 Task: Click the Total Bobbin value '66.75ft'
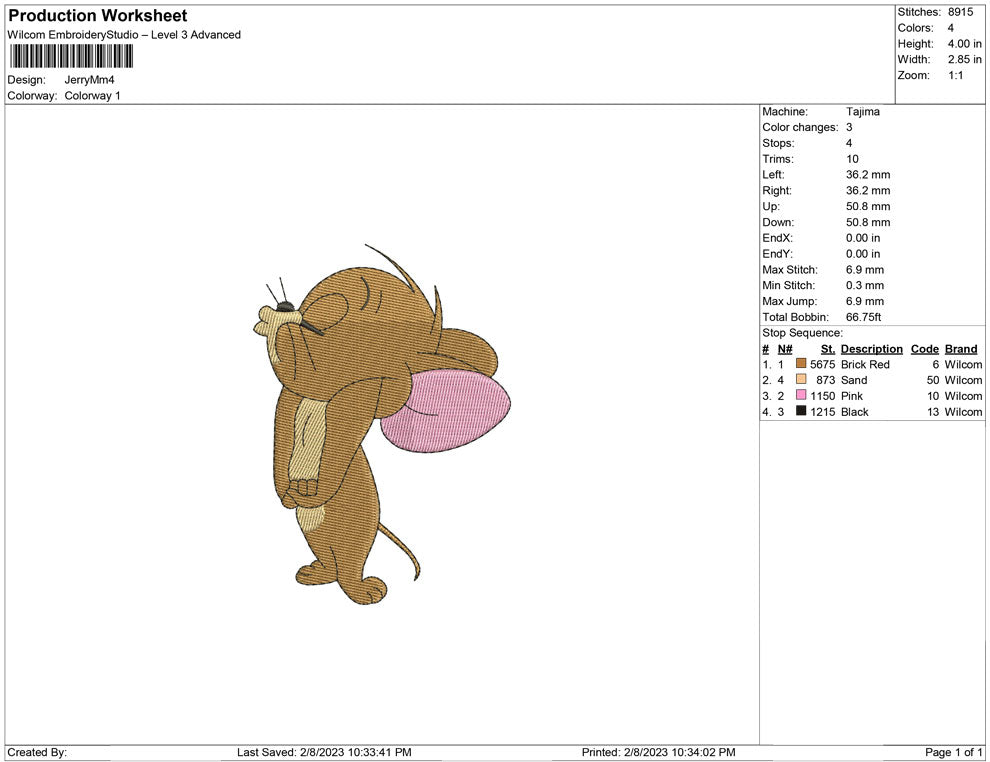click(x=864, y=317)
